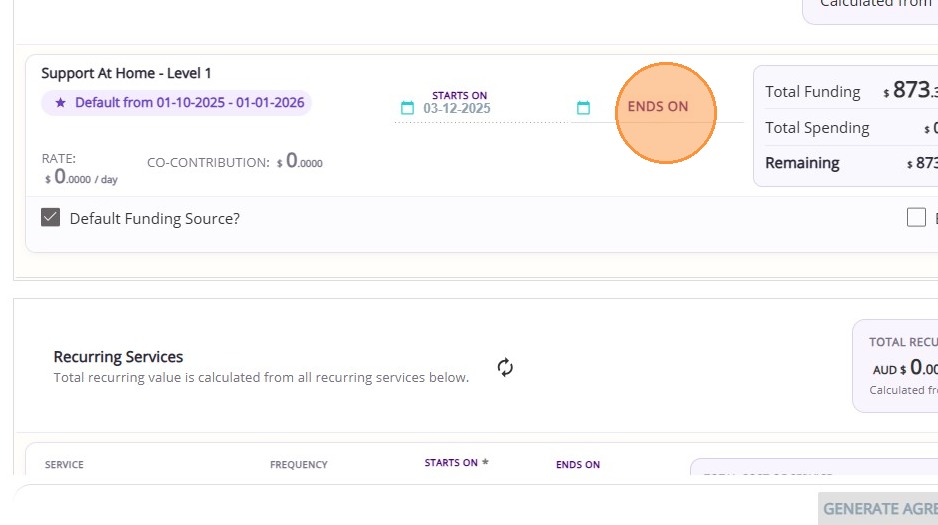This screenshot has width=938, height=525.
Task: Click the star icon in Default badge
Action: pos(59,103)
